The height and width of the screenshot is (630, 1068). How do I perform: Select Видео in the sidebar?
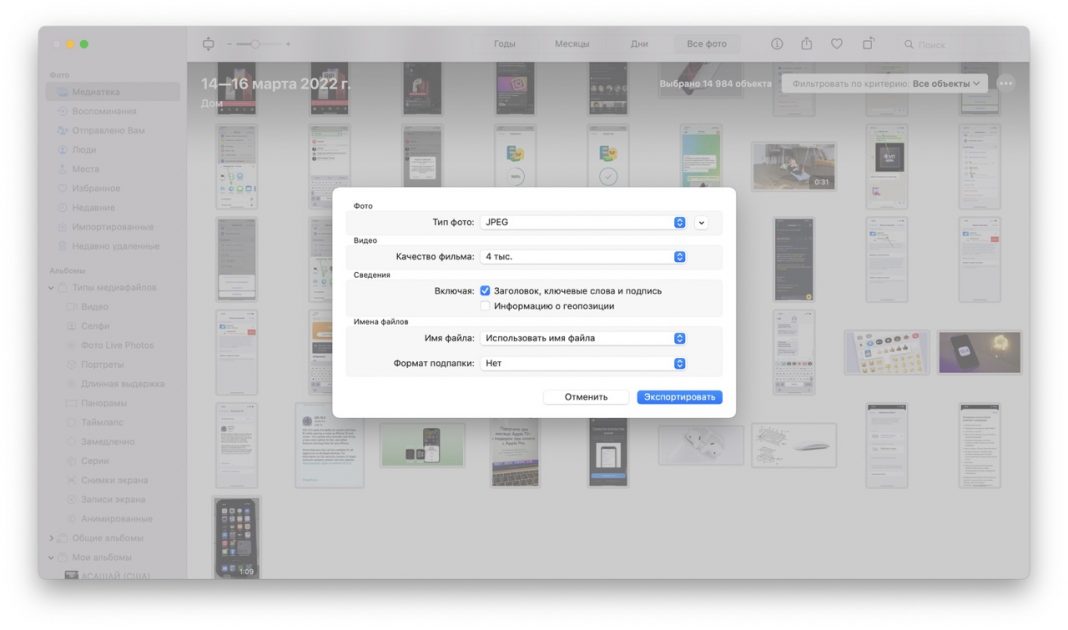click(112, 307)
